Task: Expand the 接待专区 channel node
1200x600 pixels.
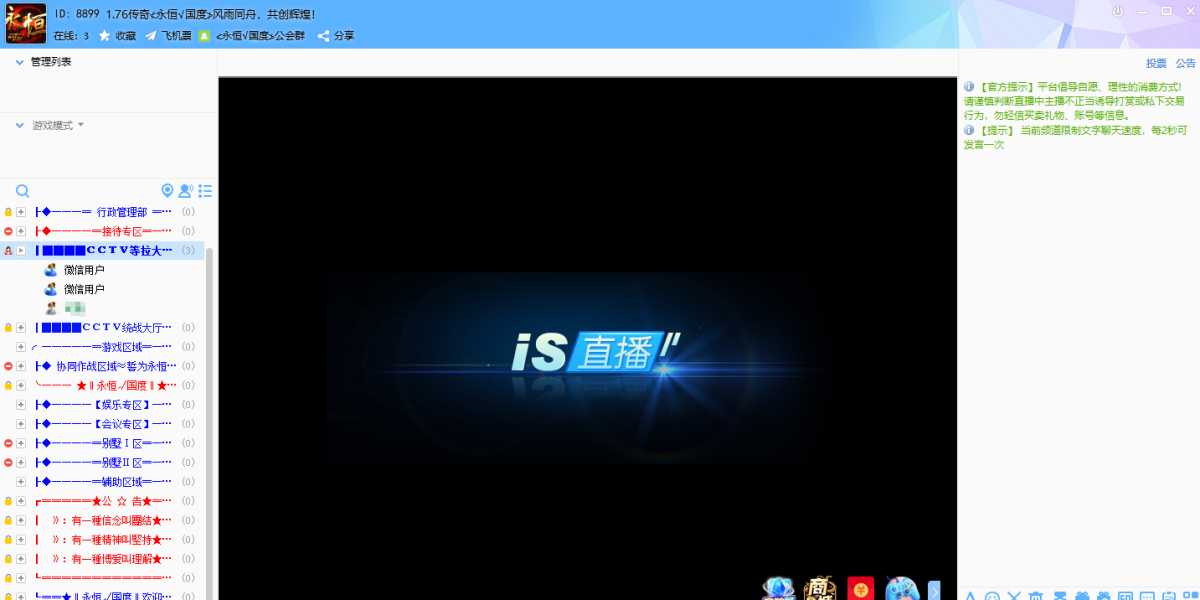Action: (21, 231)
